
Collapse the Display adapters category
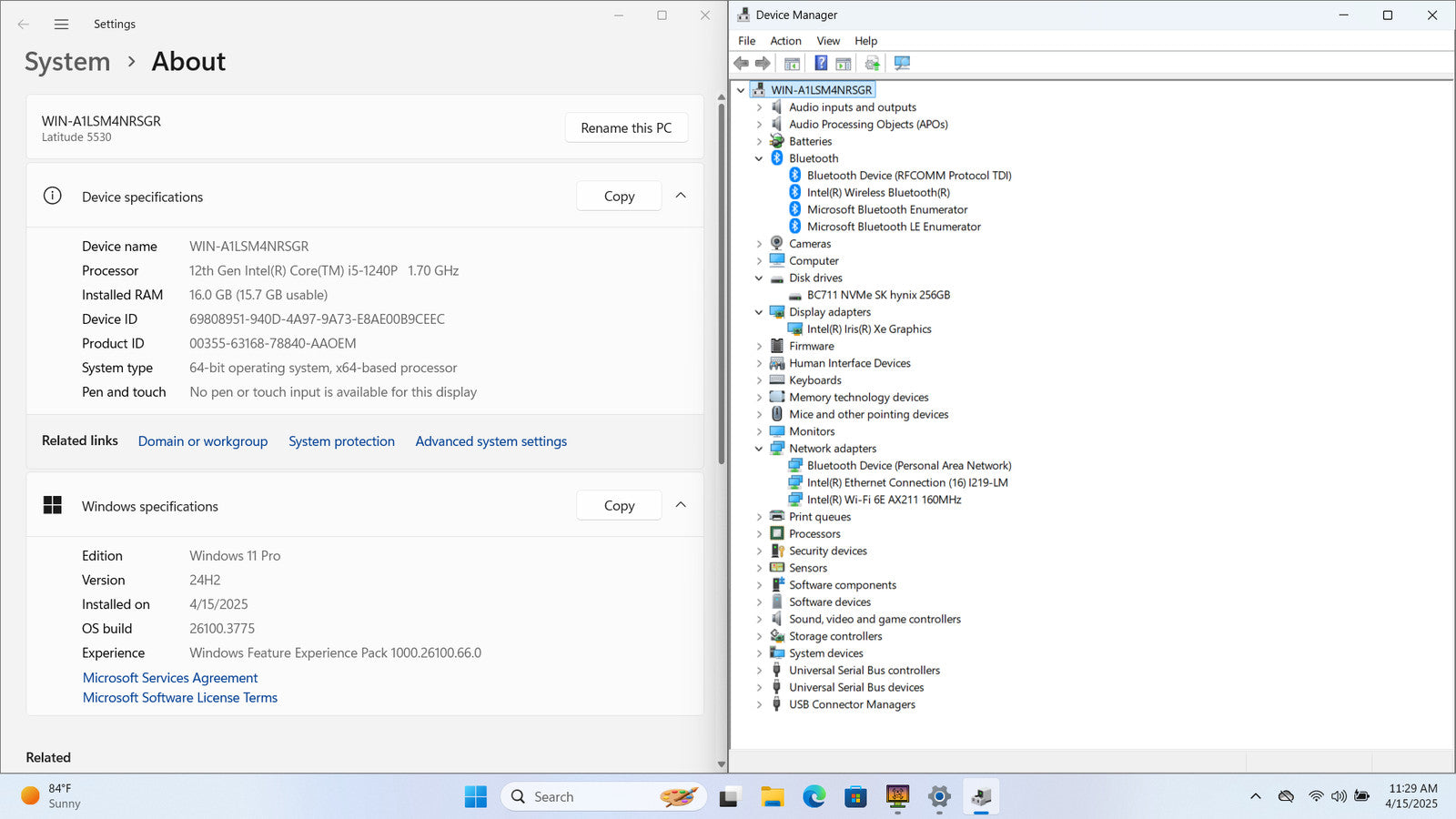click(759, 312)
